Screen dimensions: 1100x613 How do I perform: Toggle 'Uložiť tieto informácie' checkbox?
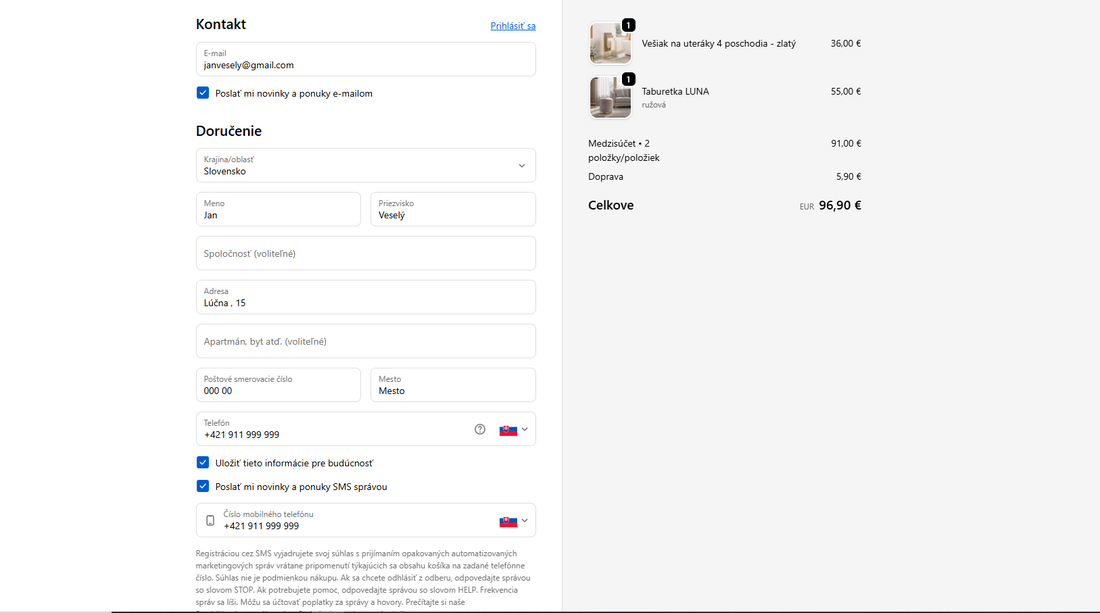pos(203,463)
